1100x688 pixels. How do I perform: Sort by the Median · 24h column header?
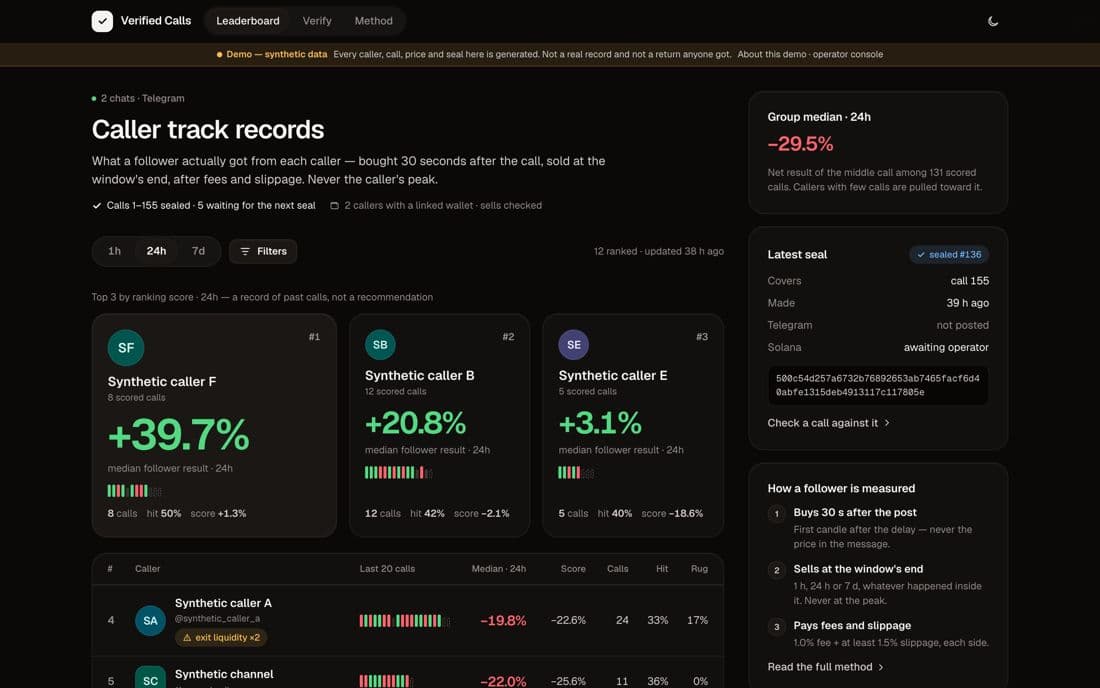[499, 569]
